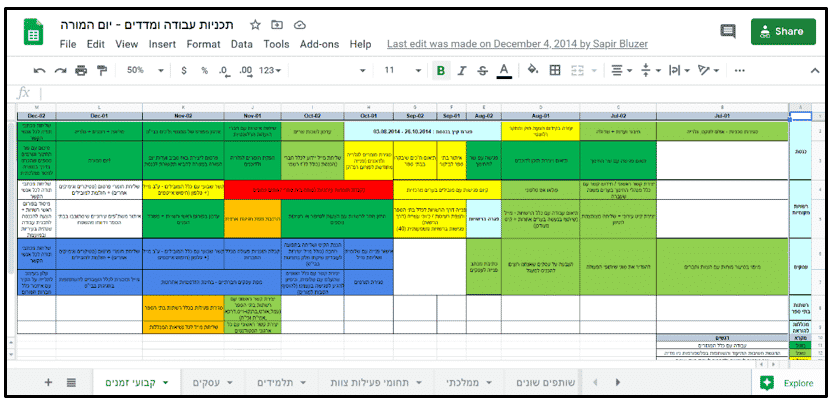Select the paint format roller icon
The width and height of the screenshot is (829, 399).
(x=102, y=70)
